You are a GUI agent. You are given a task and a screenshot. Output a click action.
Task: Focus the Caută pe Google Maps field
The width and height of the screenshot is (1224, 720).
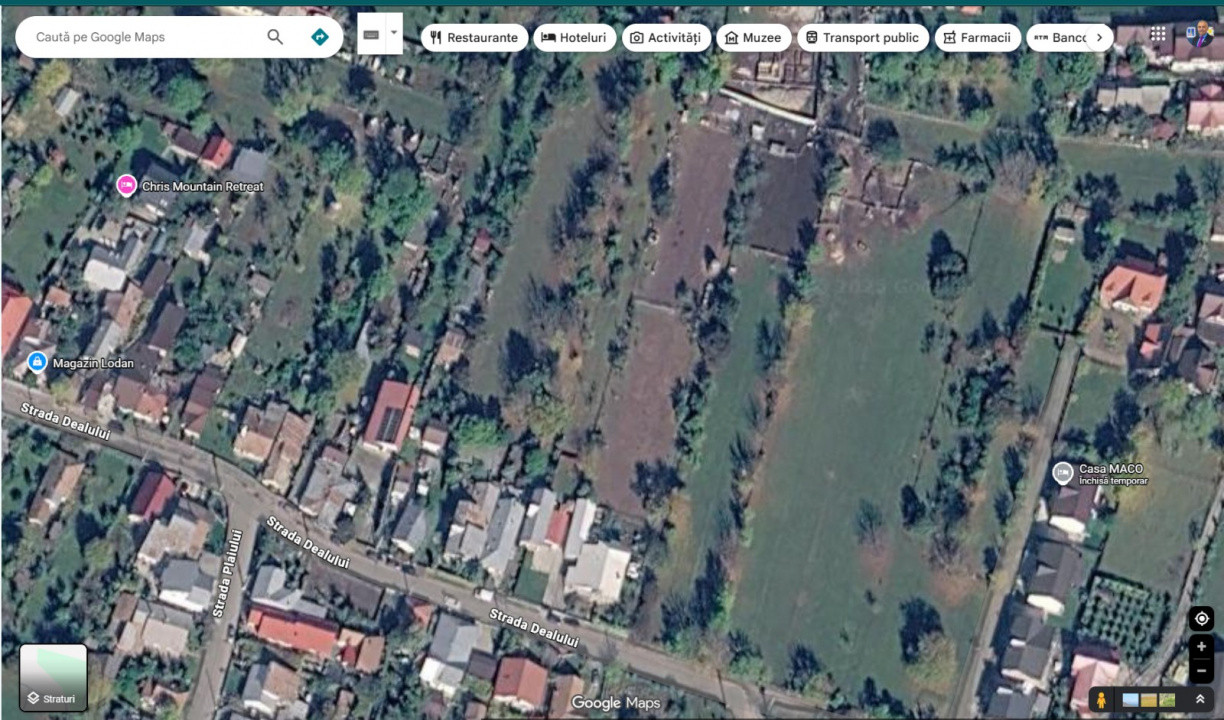(x=140, y=37)
